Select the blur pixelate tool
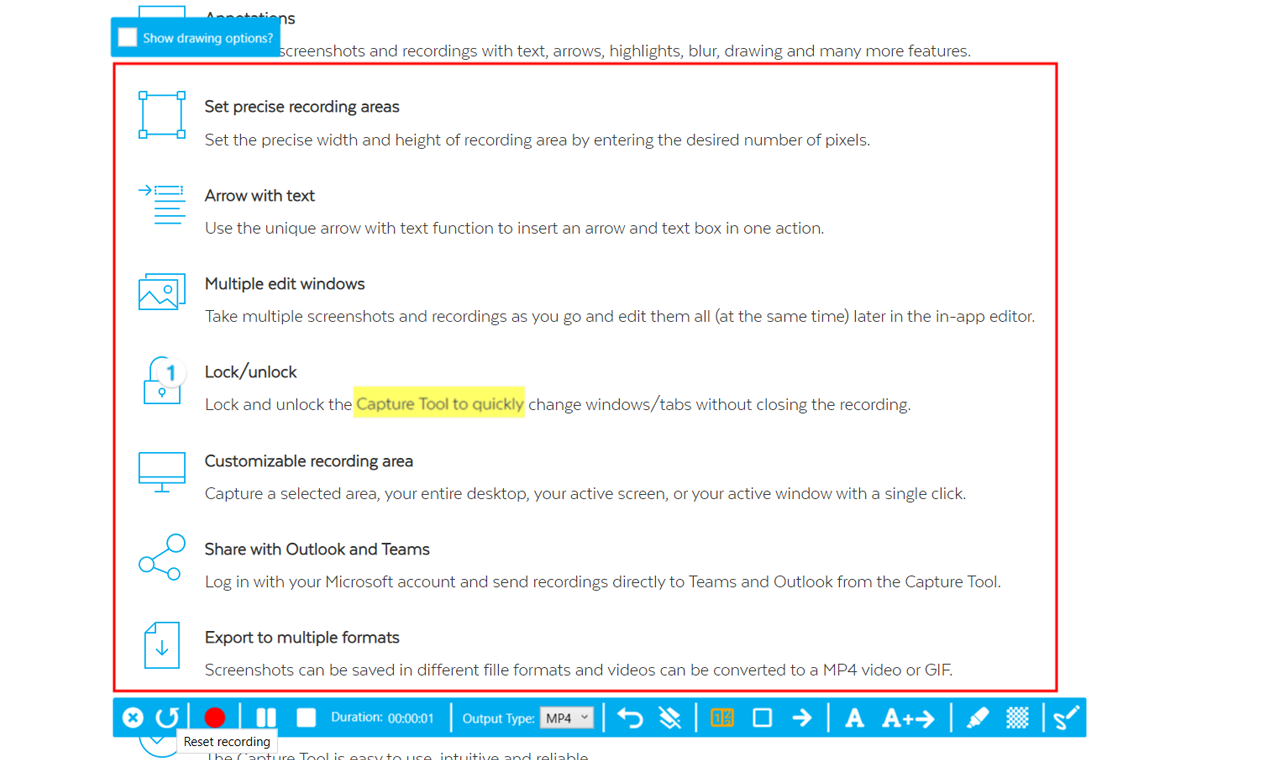Image resolution: width=1270 pixels, height=760 pixels. point(1017,717)
